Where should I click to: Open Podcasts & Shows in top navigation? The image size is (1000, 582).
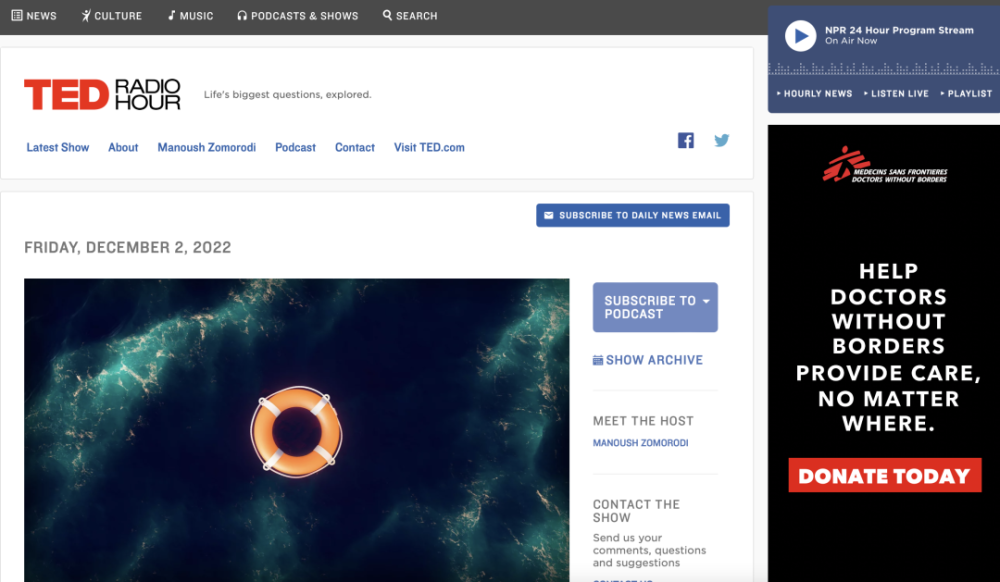point(297,15)
